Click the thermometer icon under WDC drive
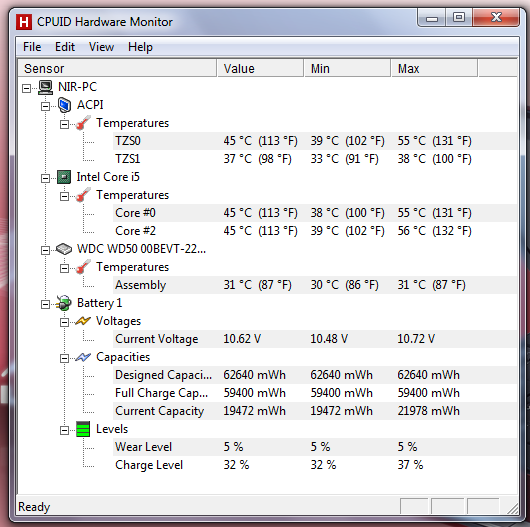Screen dimensions: 530x527 (x=83, y=267)
